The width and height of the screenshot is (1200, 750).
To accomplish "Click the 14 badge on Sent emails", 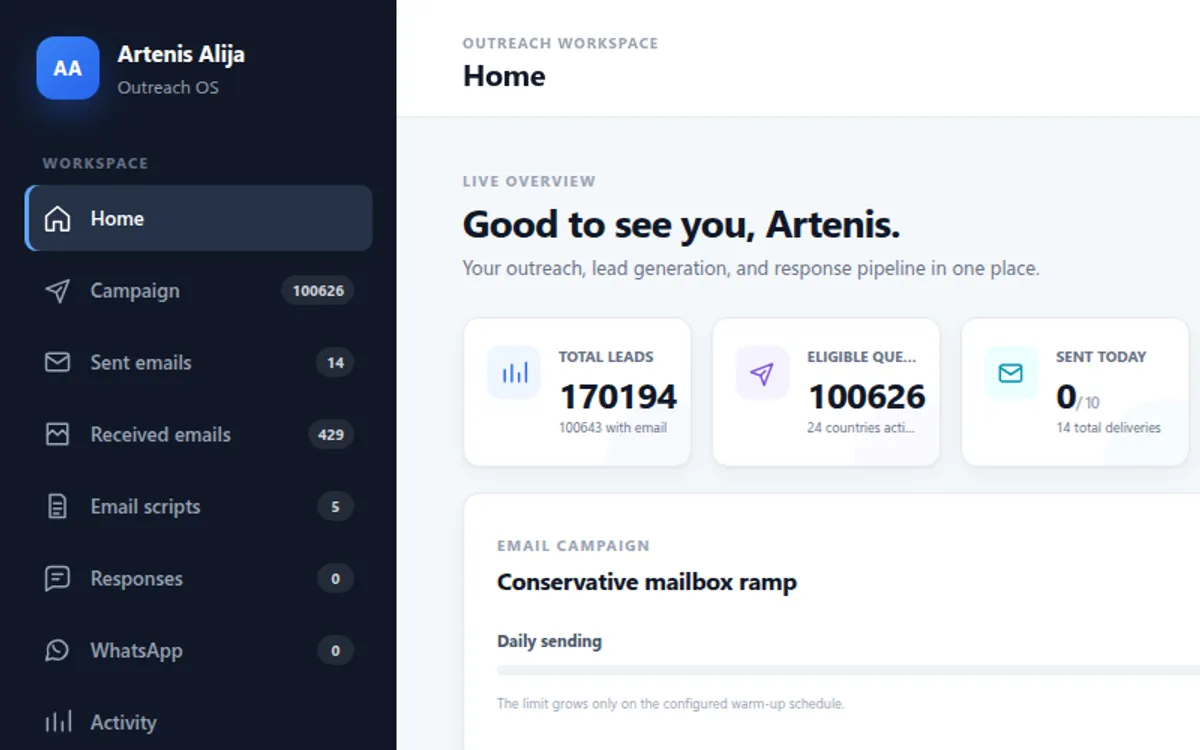I will point(335,363).
